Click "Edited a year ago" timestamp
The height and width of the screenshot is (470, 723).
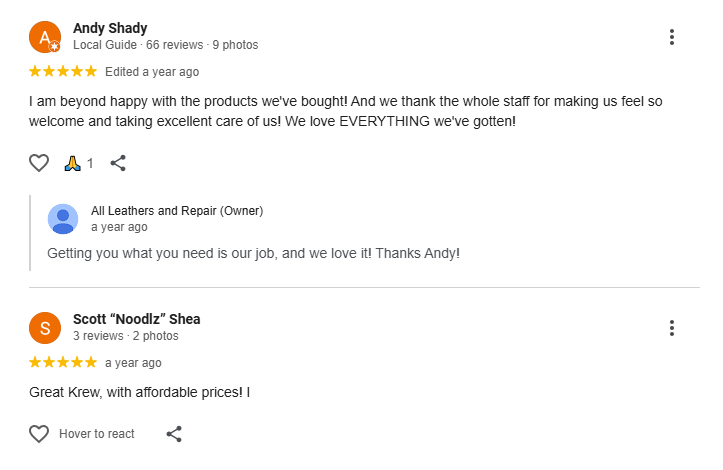(152, 72)
